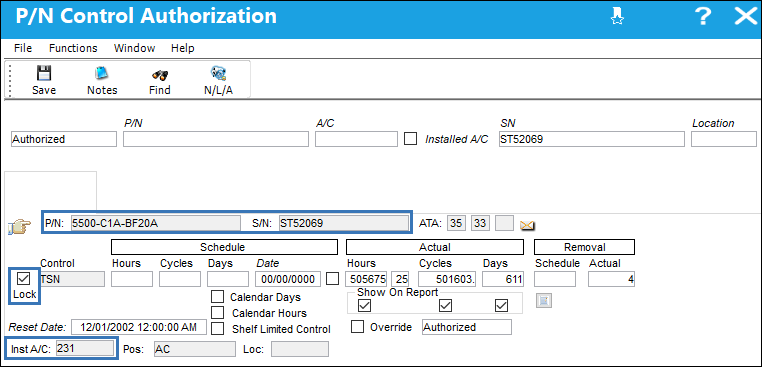The image size is (762, 367).
Task: Click the Actual section header
Action: 435,247
